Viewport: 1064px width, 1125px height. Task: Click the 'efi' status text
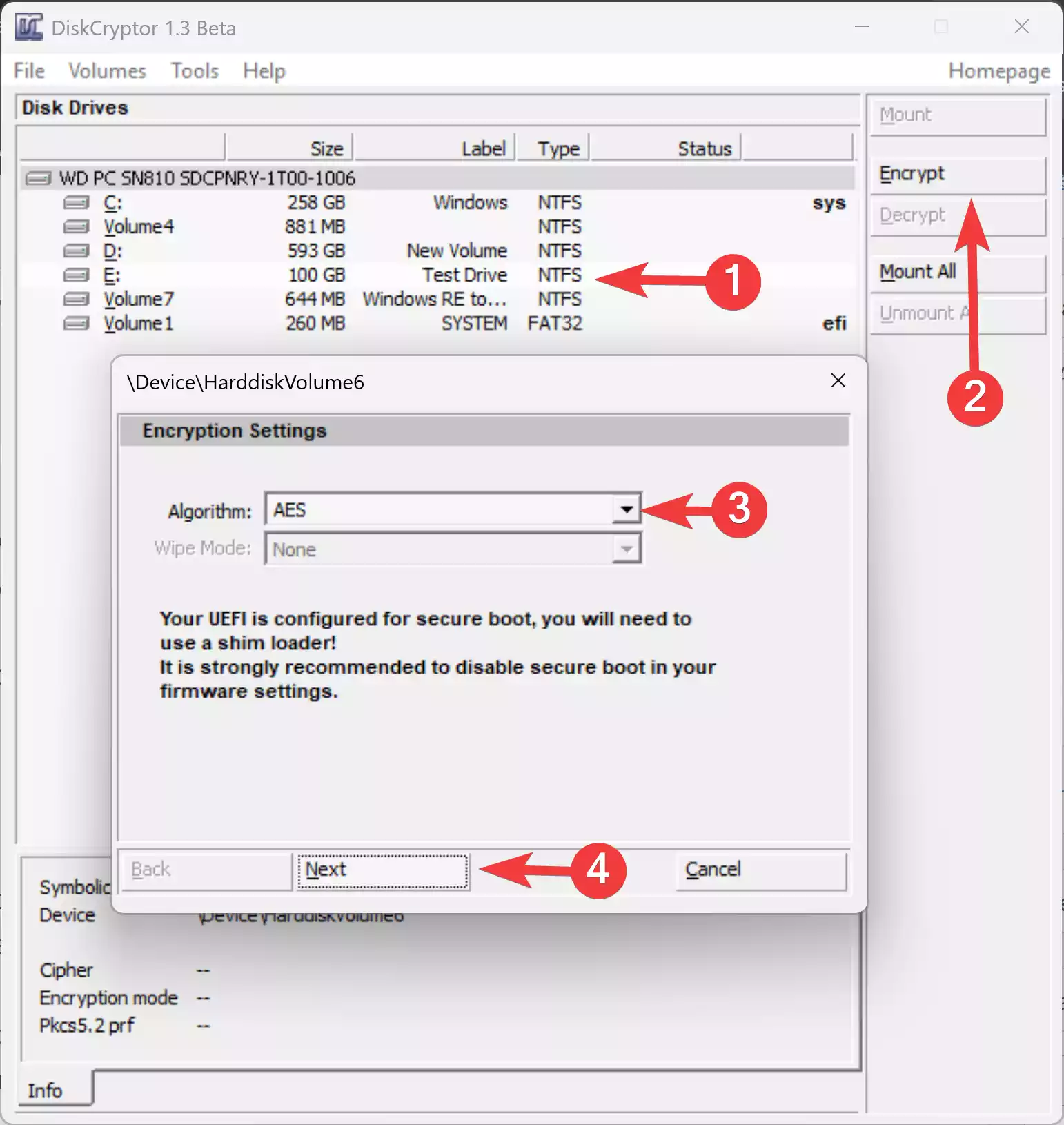click(834, 324)
